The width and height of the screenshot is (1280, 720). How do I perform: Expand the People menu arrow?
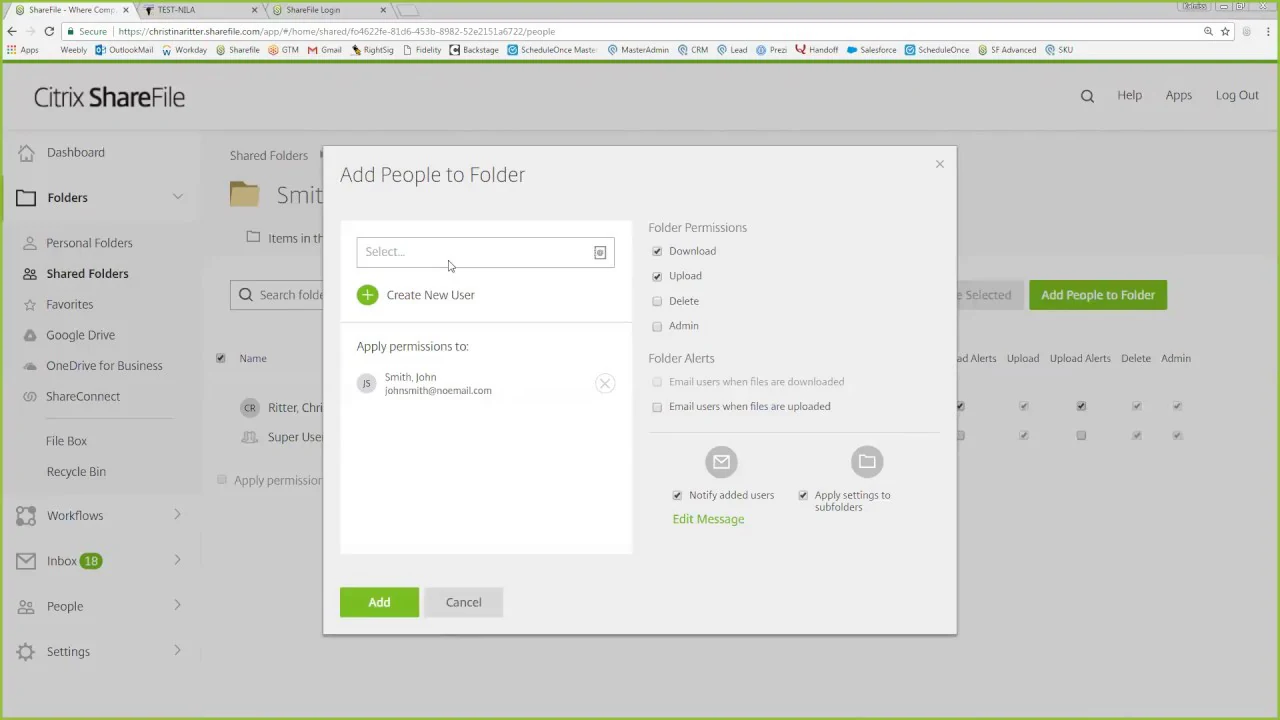pos(177,605)
